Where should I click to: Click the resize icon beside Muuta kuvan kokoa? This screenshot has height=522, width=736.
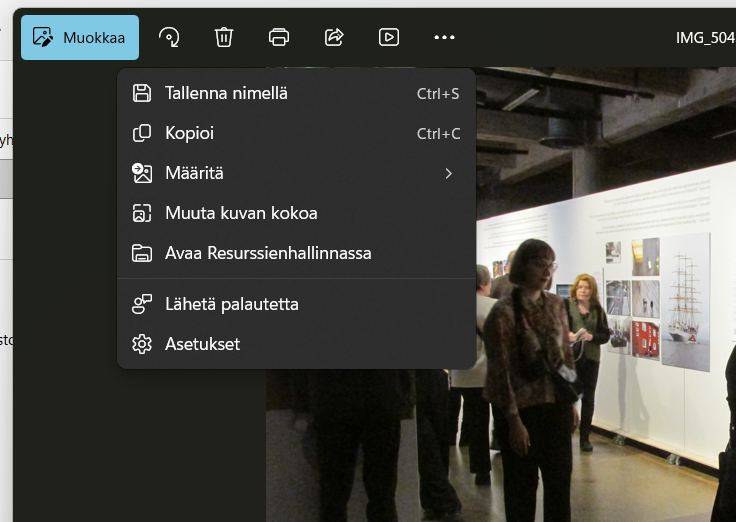[x=142, y=213]
